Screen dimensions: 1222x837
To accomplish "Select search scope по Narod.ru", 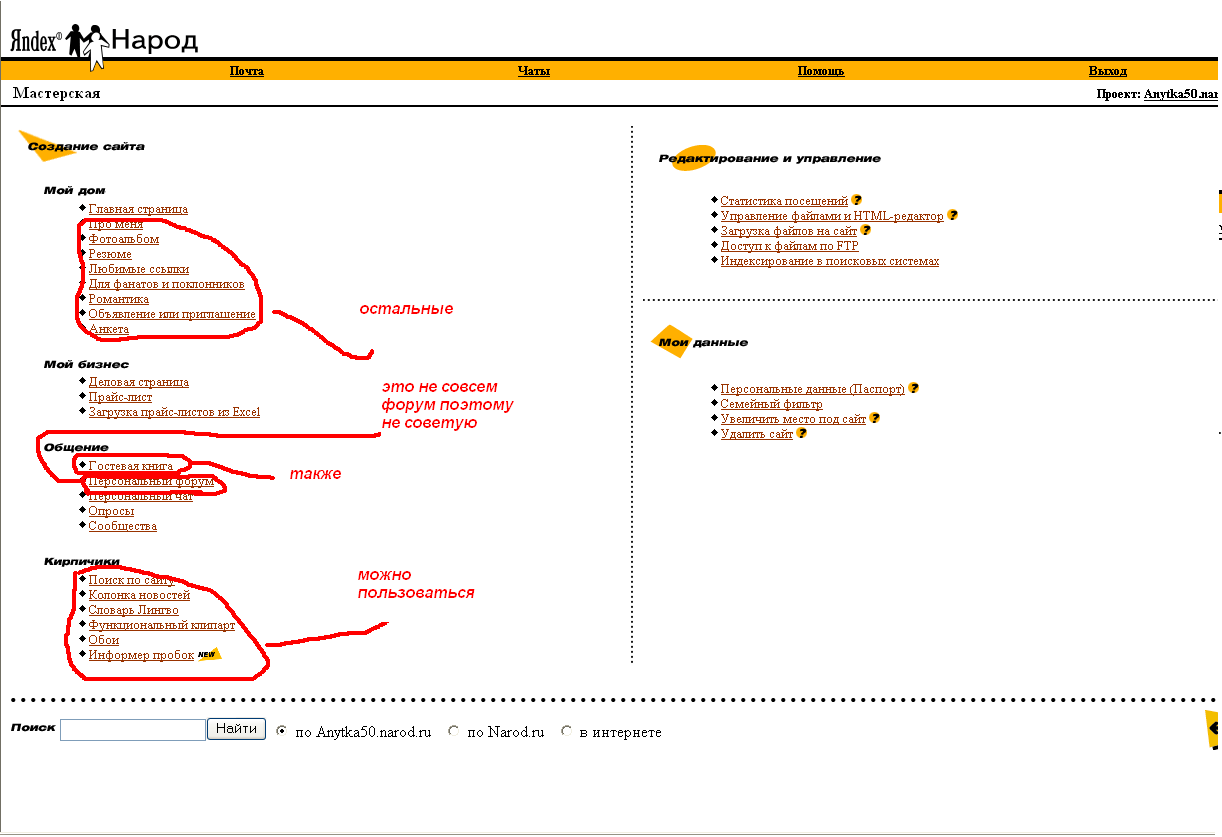I will coord(454,731).
